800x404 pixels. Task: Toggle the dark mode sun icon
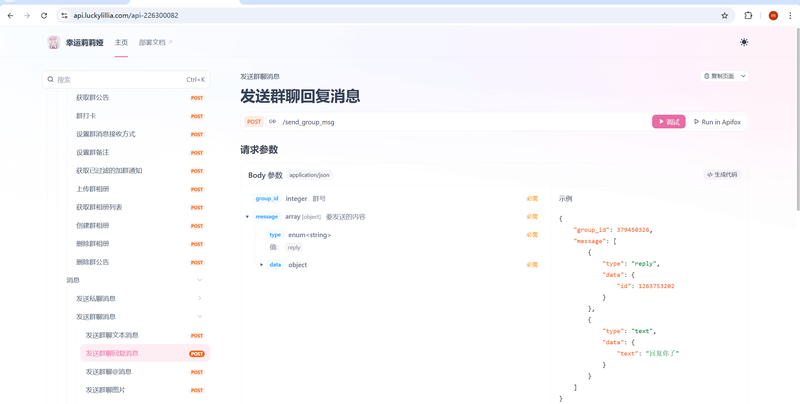(744, 42)
